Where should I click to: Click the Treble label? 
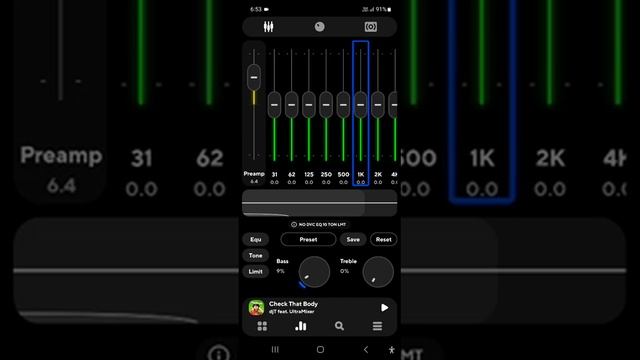click(x=349, y=261)
